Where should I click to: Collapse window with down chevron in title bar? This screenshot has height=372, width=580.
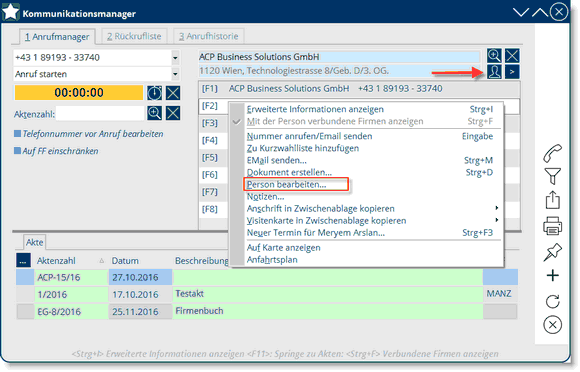pos(521,13)
